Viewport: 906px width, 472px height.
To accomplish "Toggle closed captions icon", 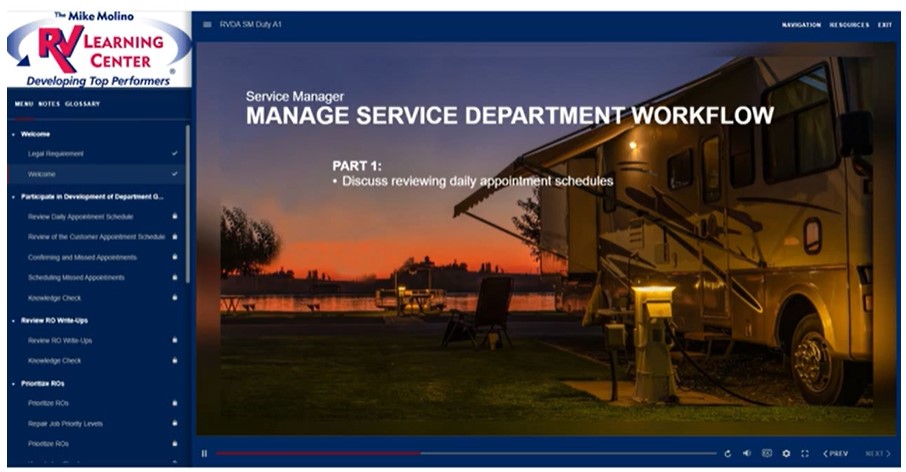I will 767,453.
